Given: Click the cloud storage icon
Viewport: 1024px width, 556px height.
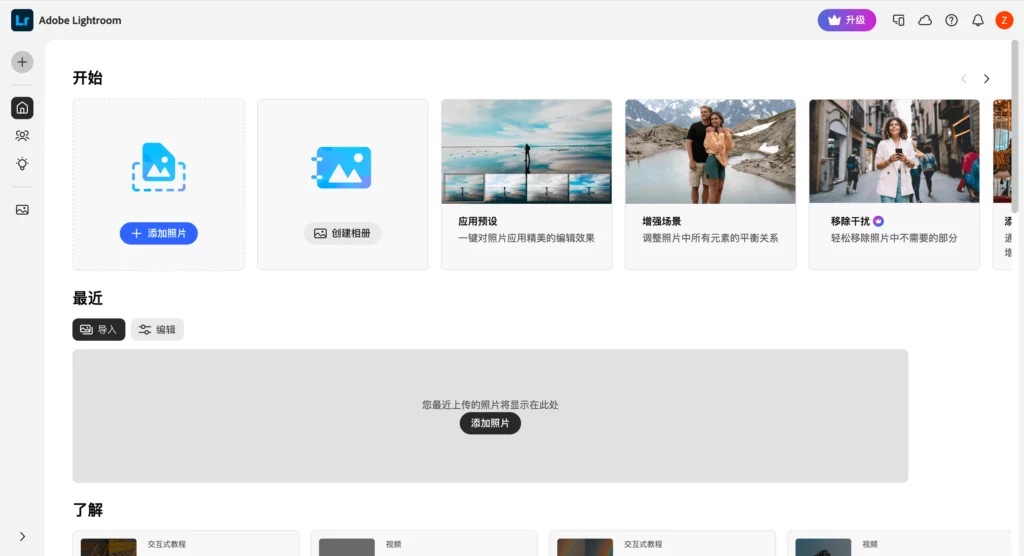Looking at the screenshot, I should point(925,20).
